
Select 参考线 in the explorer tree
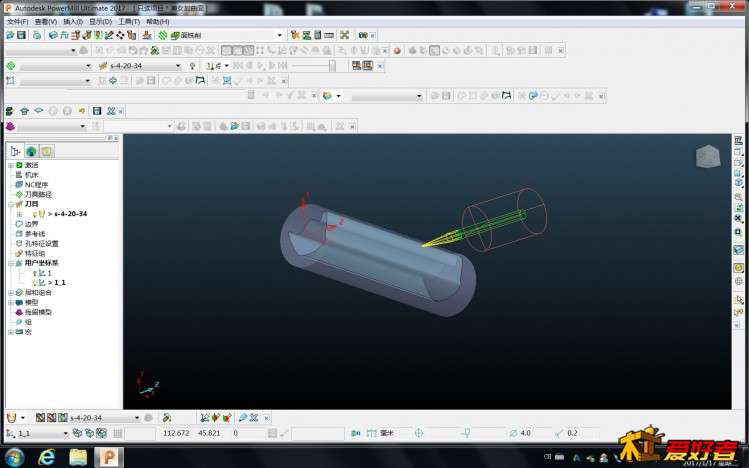34,234
